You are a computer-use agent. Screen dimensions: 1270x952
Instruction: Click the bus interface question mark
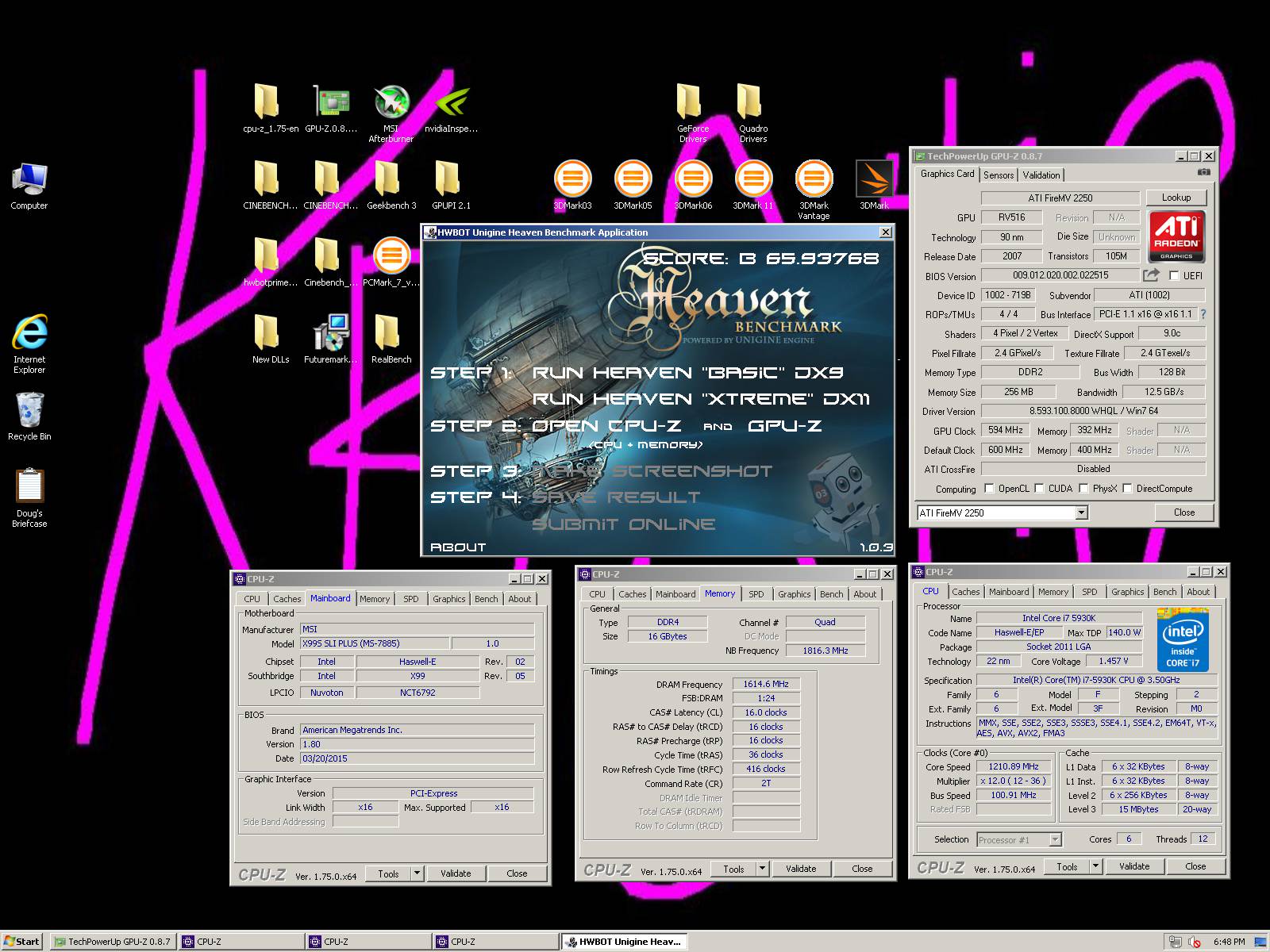pos(1203,314)
